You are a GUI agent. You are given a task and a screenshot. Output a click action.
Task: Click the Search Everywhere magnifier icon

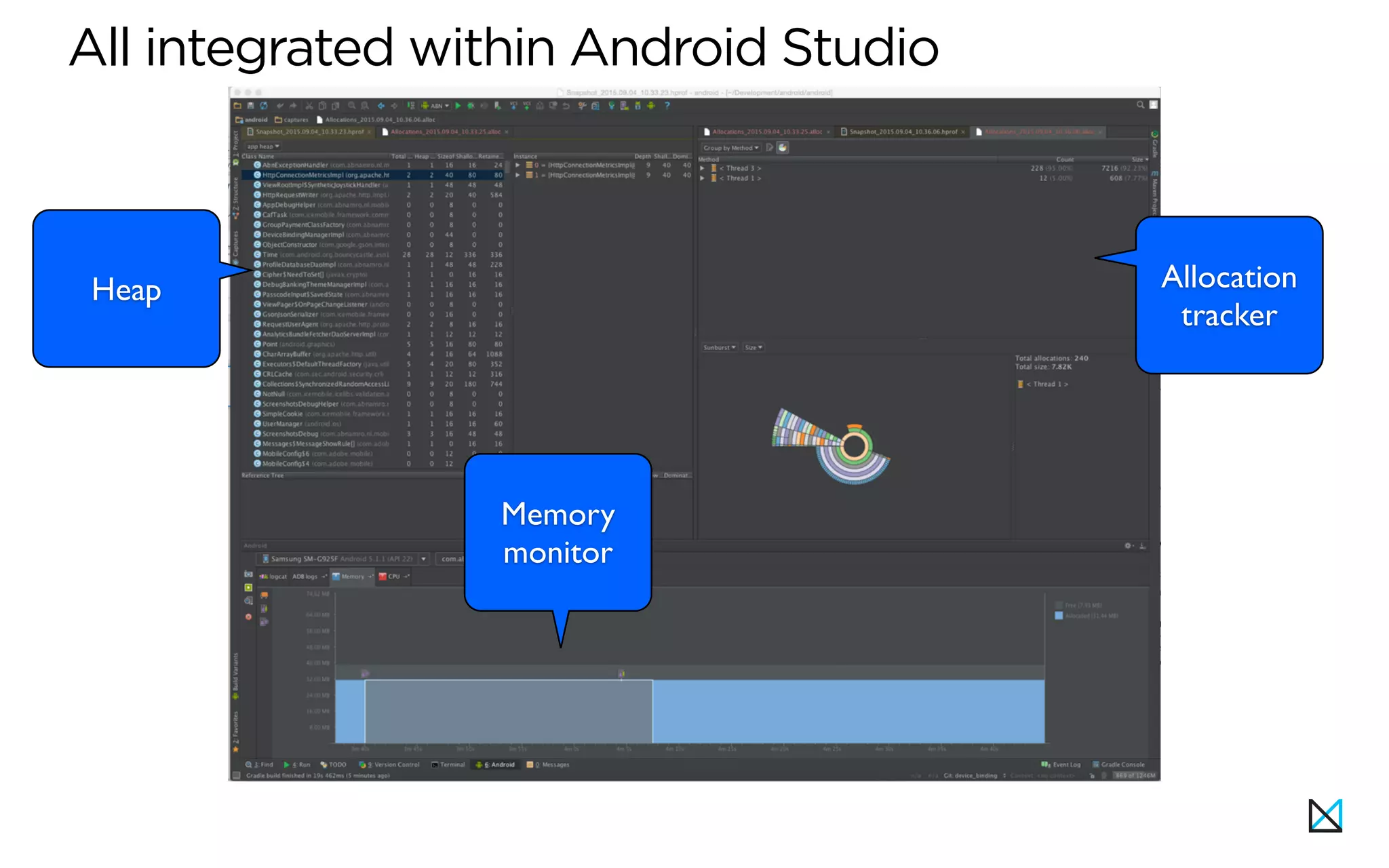point(1141,105)
